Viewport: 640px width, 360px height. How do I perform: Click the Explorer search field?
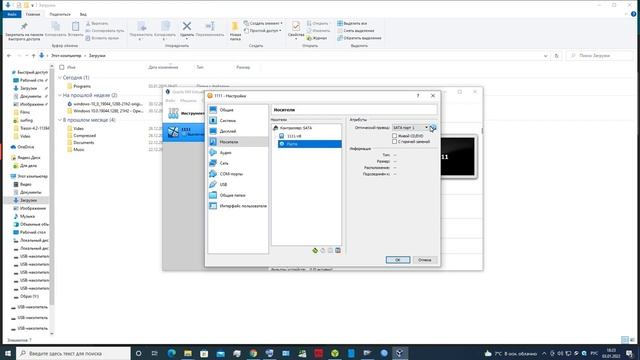[599, 56]
